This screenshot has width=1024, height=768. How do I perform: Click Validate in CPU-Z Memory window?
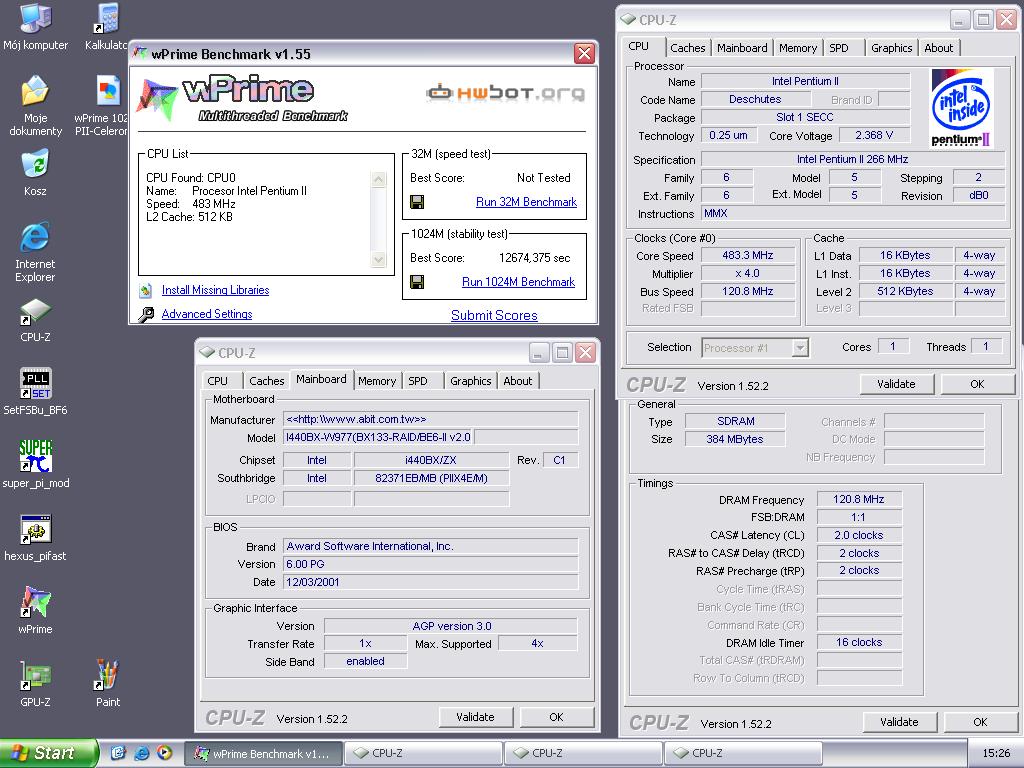point(899,722)
